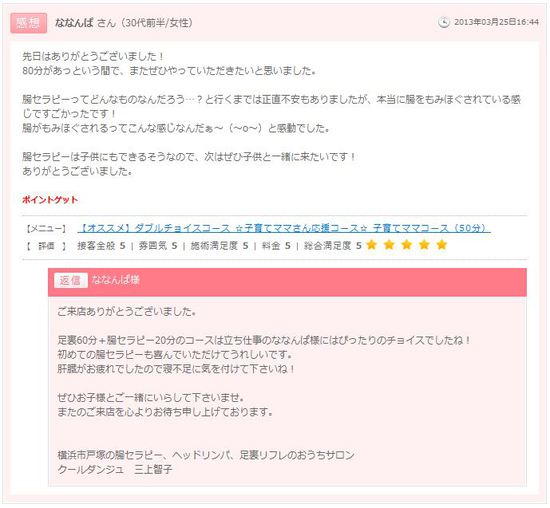This screenshot has width=550, height=508.
Task: Click the clock icon beside the timestamp
Action: tap(443, 22)
